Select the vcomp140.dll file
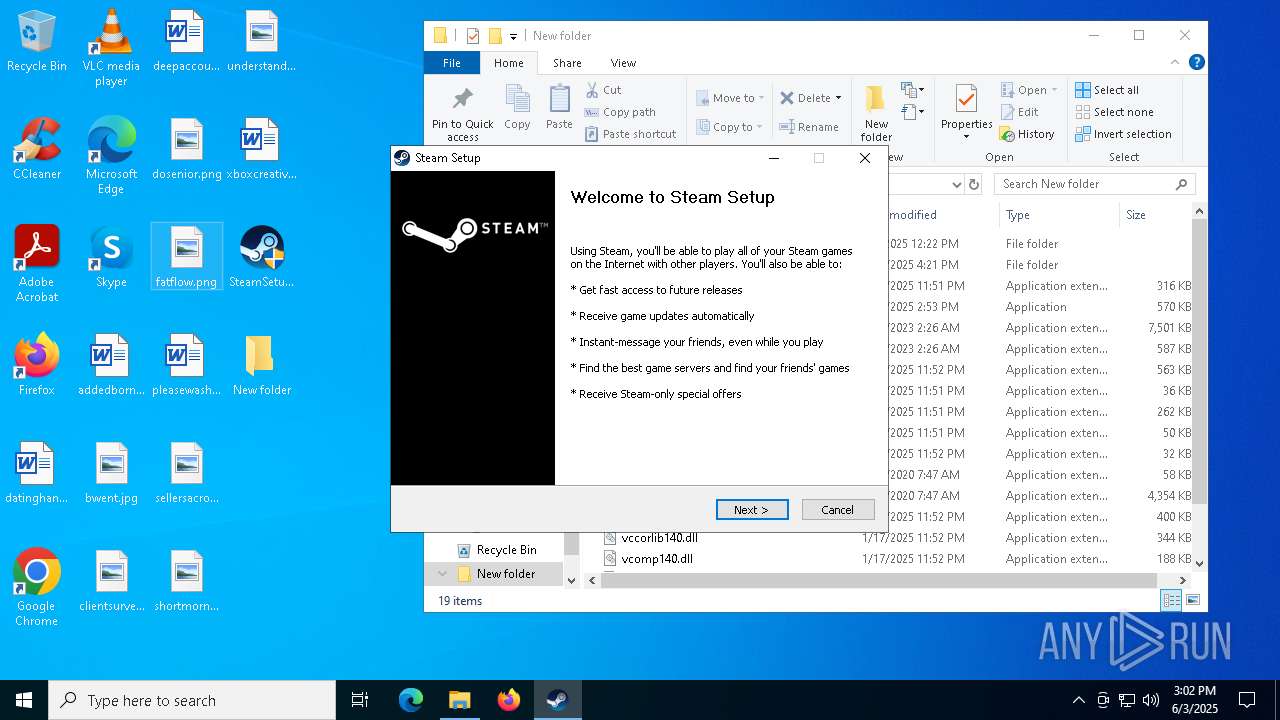The height and width of the screenshot is (720, 1280). pyautogui.click(x=657, y=559)
